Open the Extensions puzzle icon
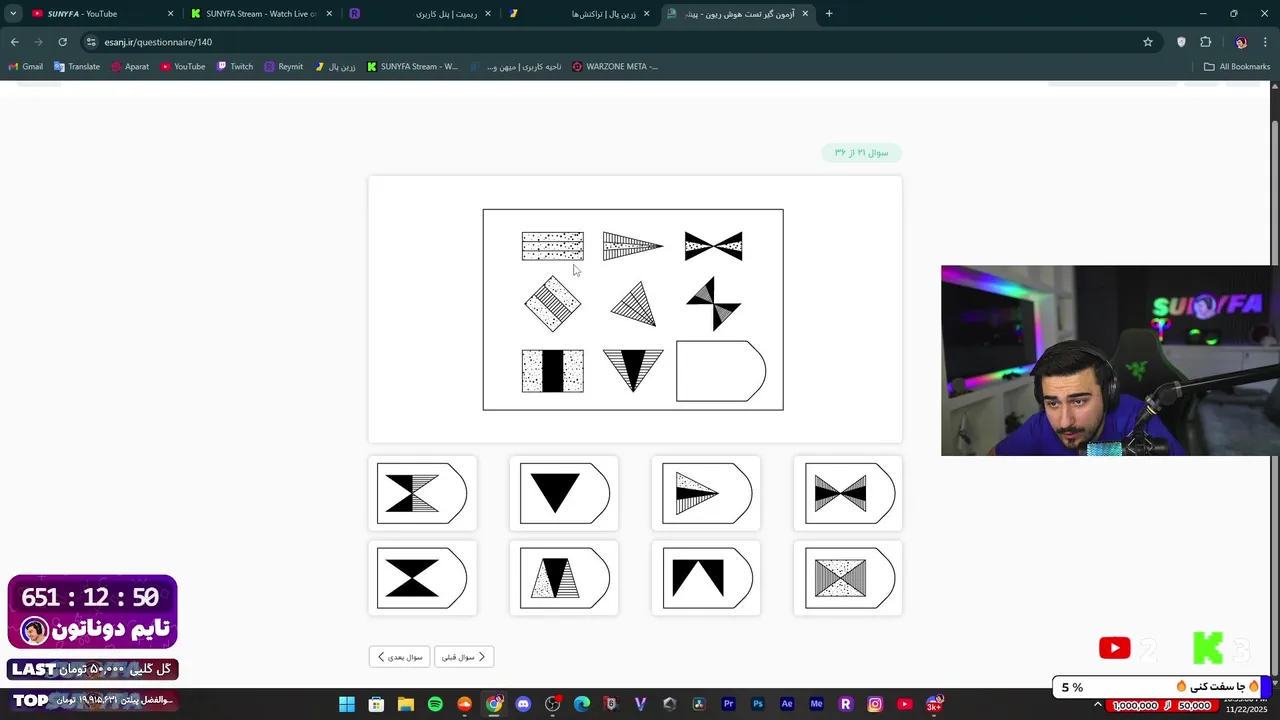The image size is (1280, 720). [1205, 42]
